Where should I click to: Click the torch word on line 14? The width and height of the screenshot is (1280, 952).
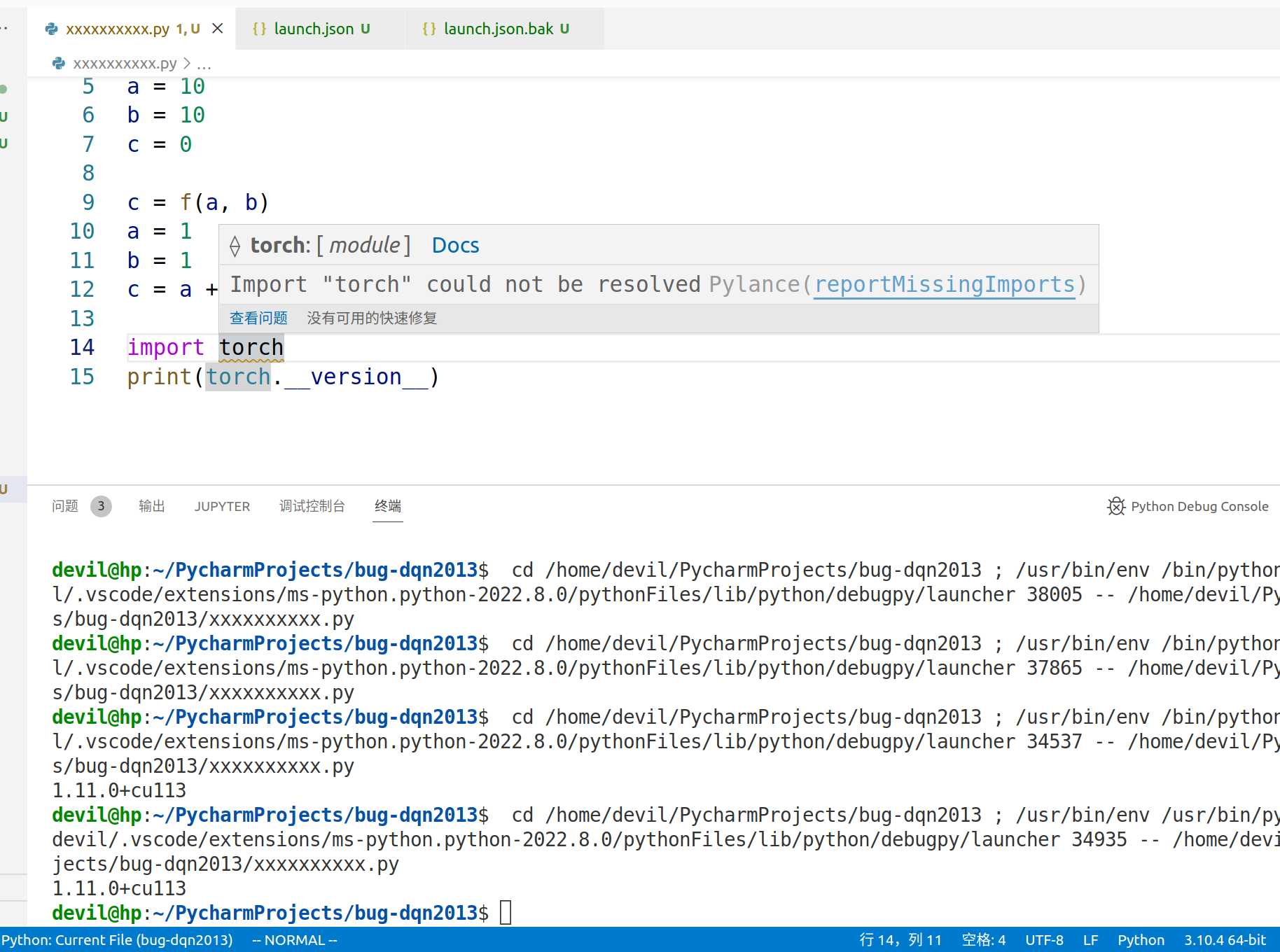pos(251,347)
